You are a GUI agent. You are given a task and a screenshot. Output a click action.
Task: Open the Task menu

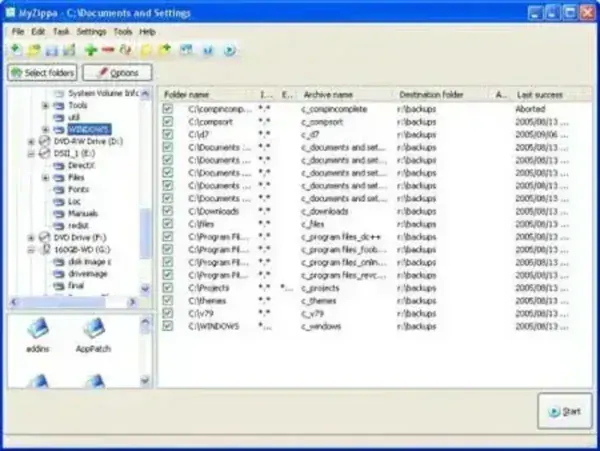61,32
